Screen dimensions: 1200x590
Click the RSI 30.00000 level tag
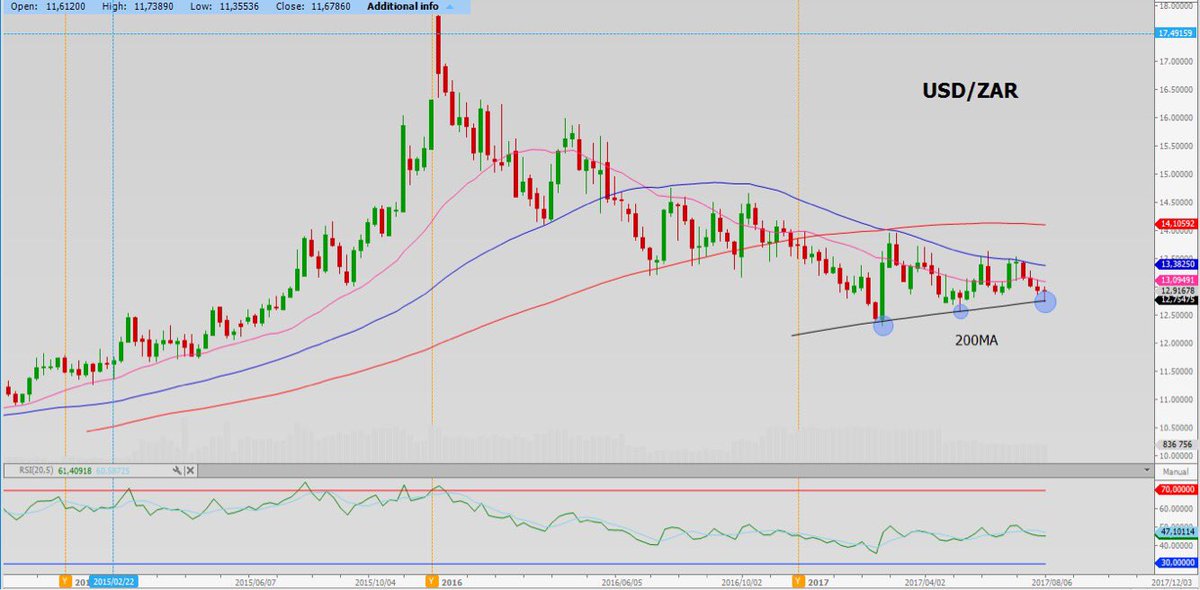click(x=1176, y=565)
